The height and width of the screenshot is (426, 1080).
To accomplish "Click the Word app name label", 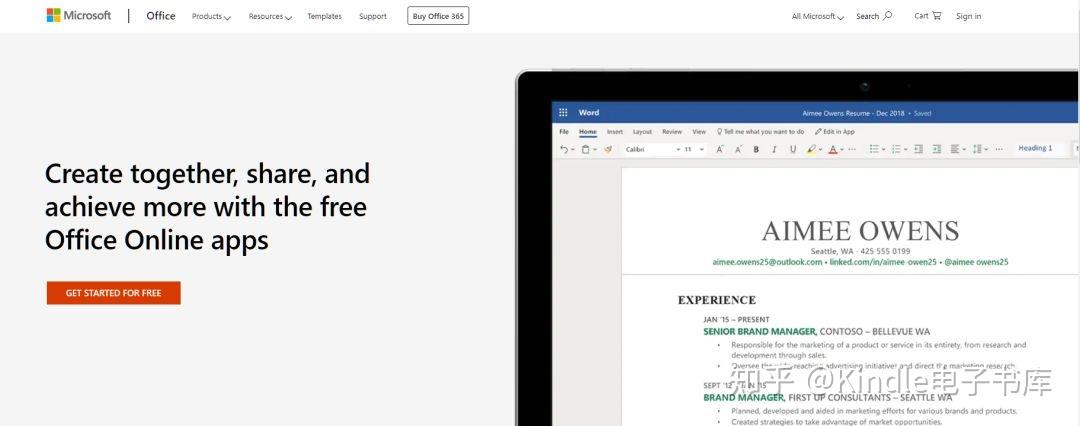I will (589, 112).
